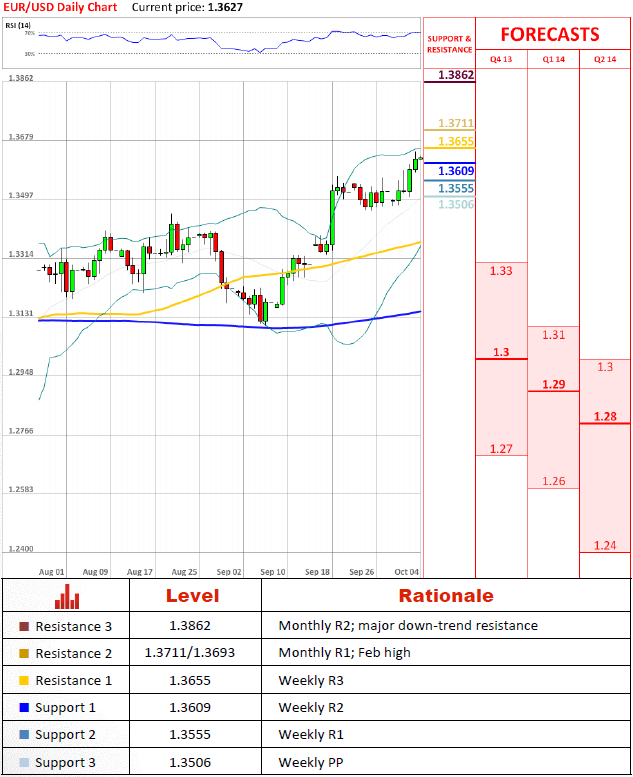Click the 'Level' table column header
The width and height of the screenshot is (633, 777).
[192, 596]
